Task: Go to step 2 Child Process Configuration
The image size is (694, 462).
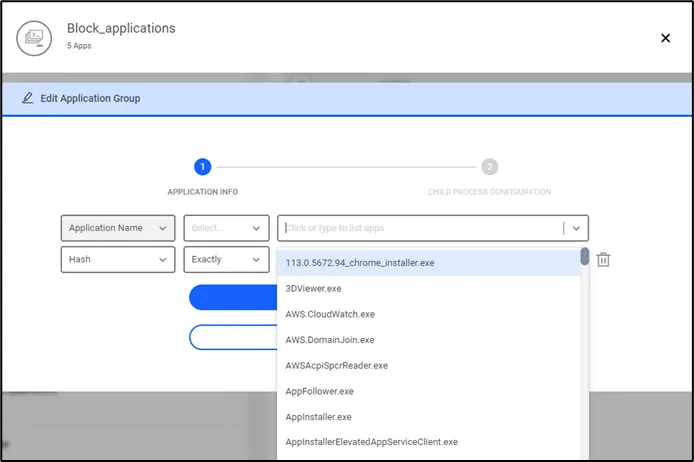Action: click(x=490, y=167)
